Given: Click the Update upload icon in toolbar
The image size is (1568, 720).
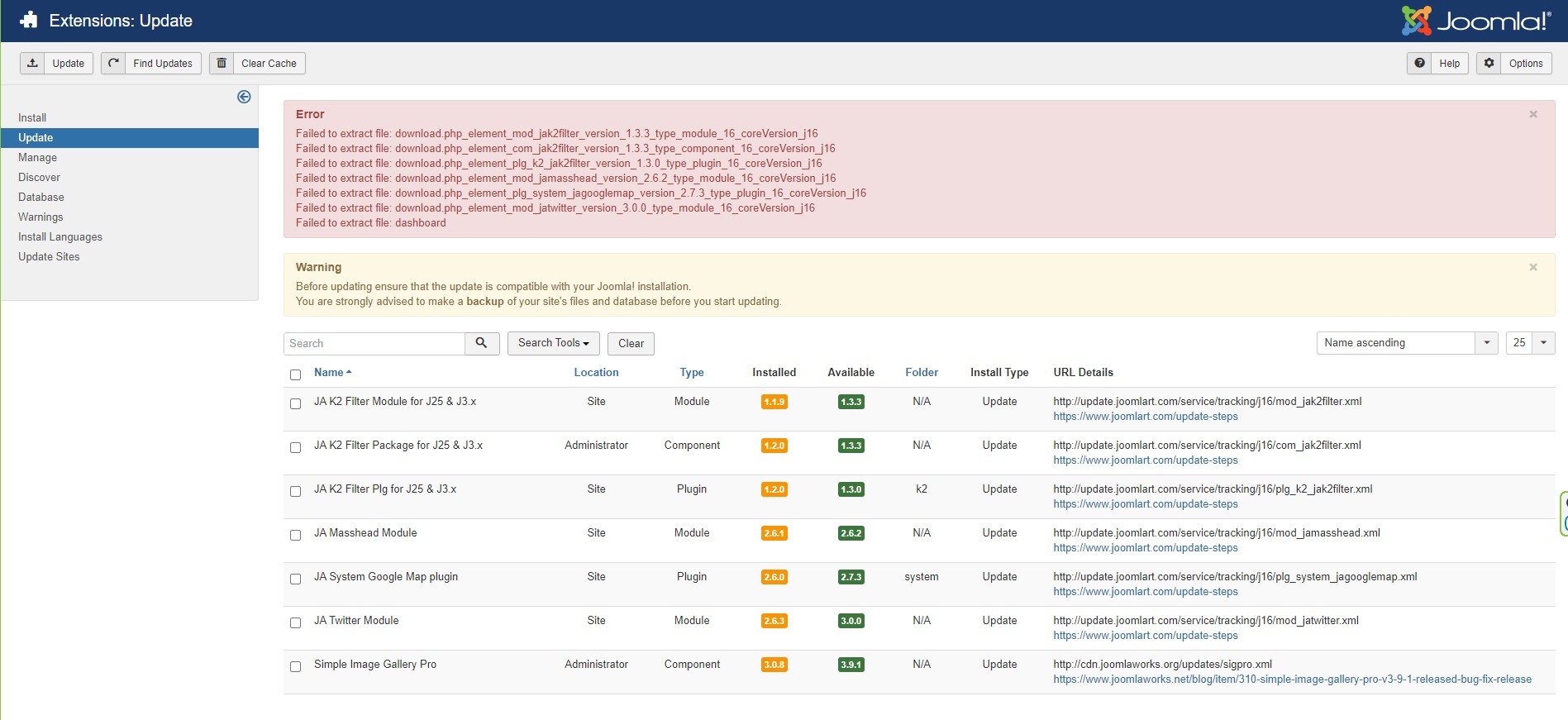Looking at the screenshot, I should [33, 64].
